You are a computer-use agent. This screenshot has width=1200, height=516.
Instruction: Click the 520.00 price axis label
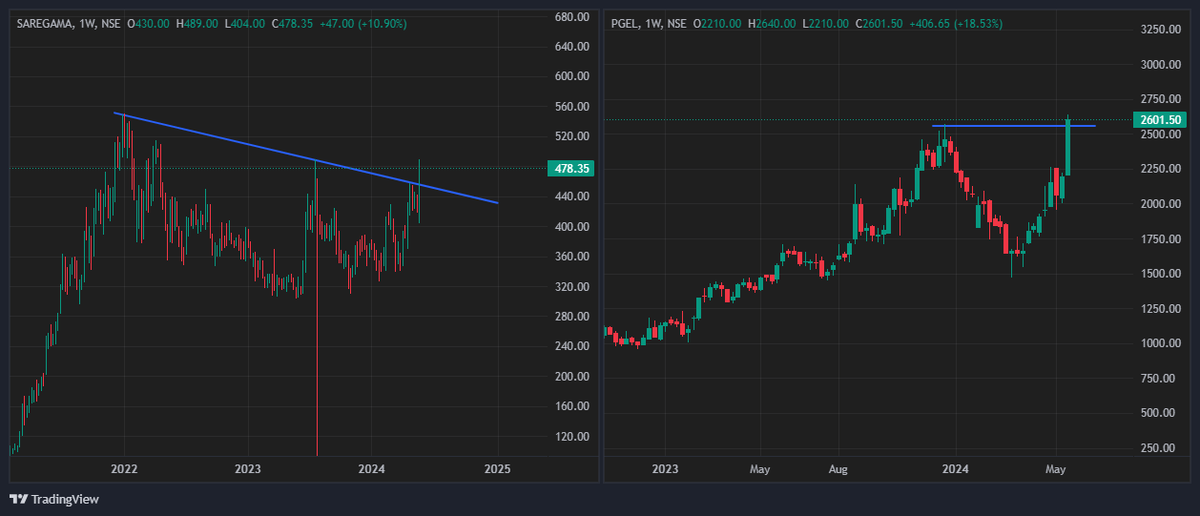[x=574, y=137]
